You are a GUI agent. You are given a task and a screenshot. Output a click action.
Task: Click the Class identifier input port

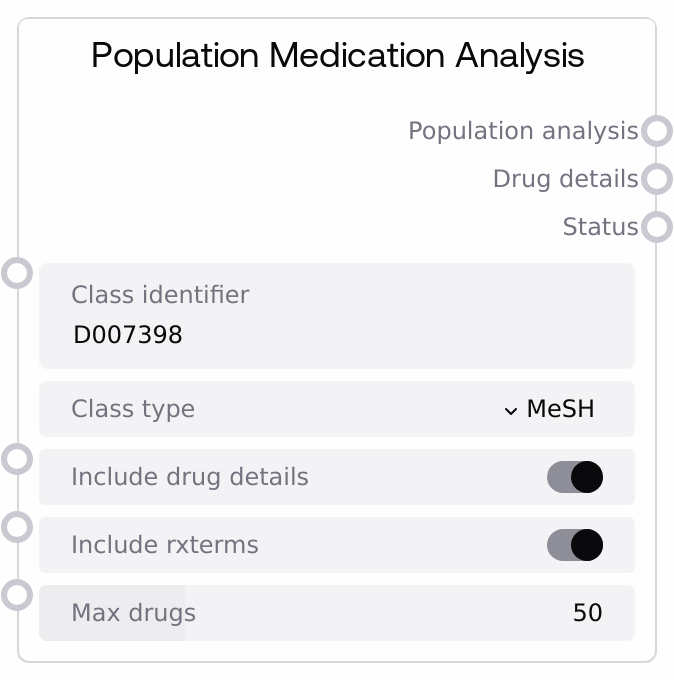(17, 272)
